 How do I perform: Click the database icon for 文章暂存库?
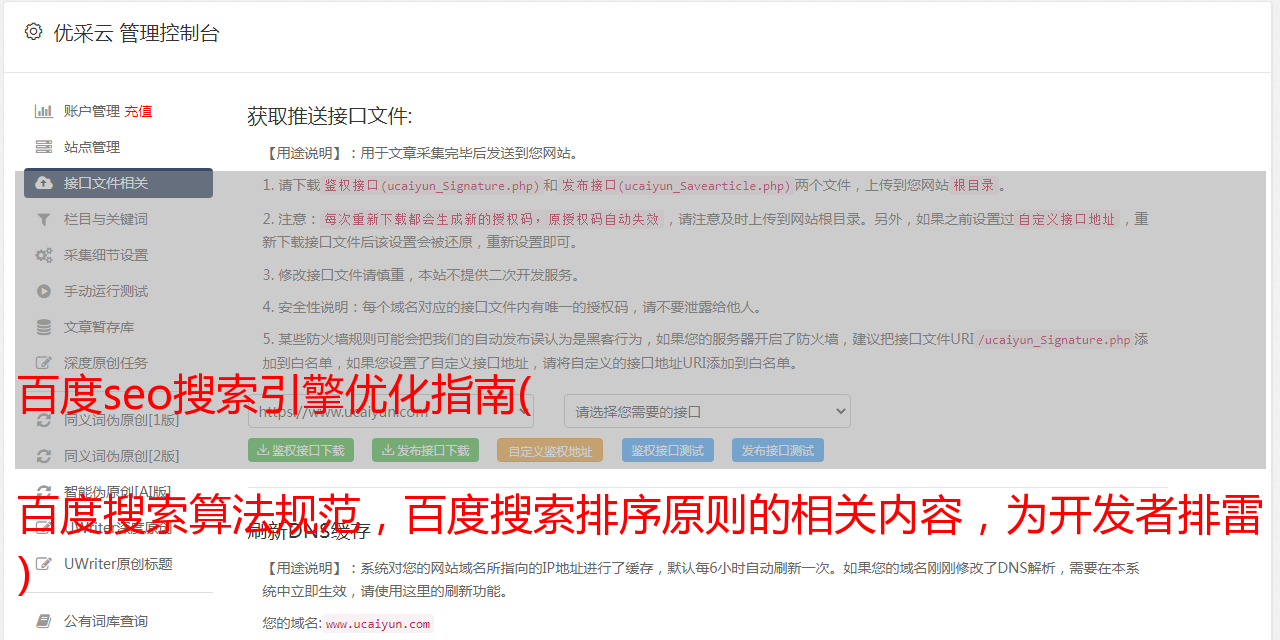pyautogui.click(x=44, y=327)
